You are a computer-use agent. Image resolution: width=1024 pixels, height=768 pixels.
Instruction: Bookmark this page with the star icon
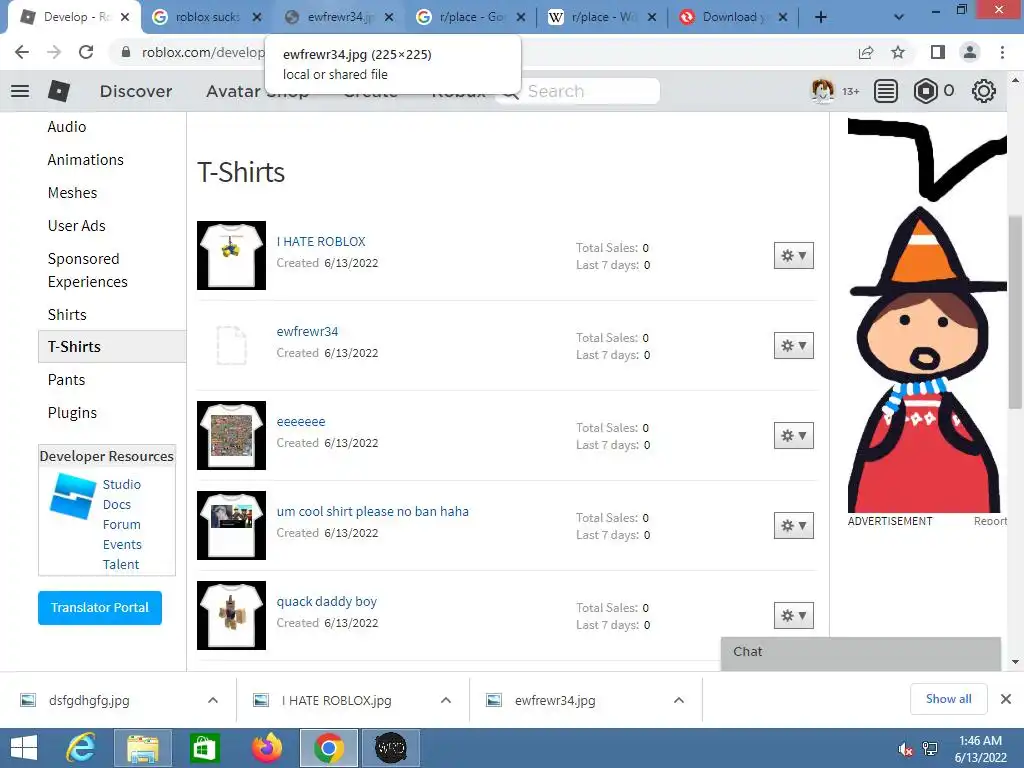point(898,52)
